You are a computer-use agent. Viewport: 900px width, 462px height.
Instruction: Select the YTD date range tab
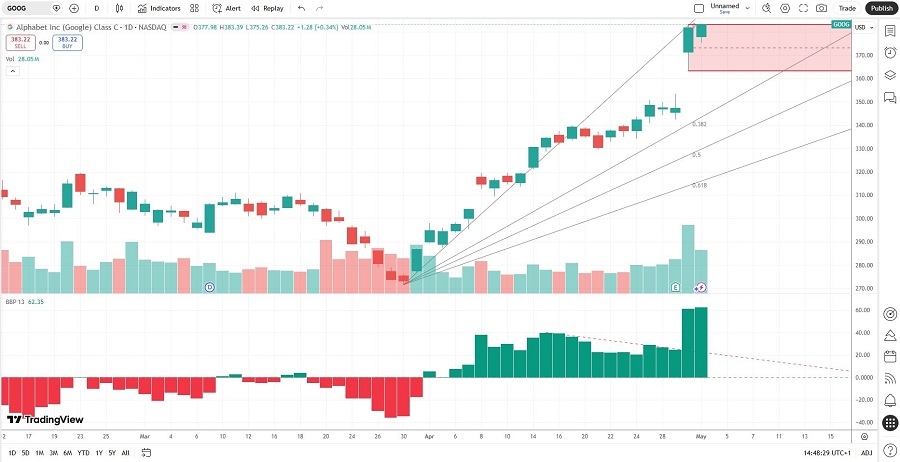[x=84, y=453]
